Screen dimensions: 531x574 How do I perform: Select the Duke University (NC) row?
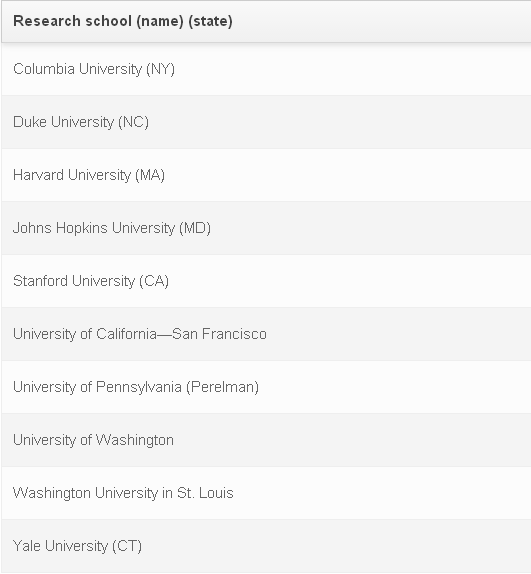pos(266,122)
